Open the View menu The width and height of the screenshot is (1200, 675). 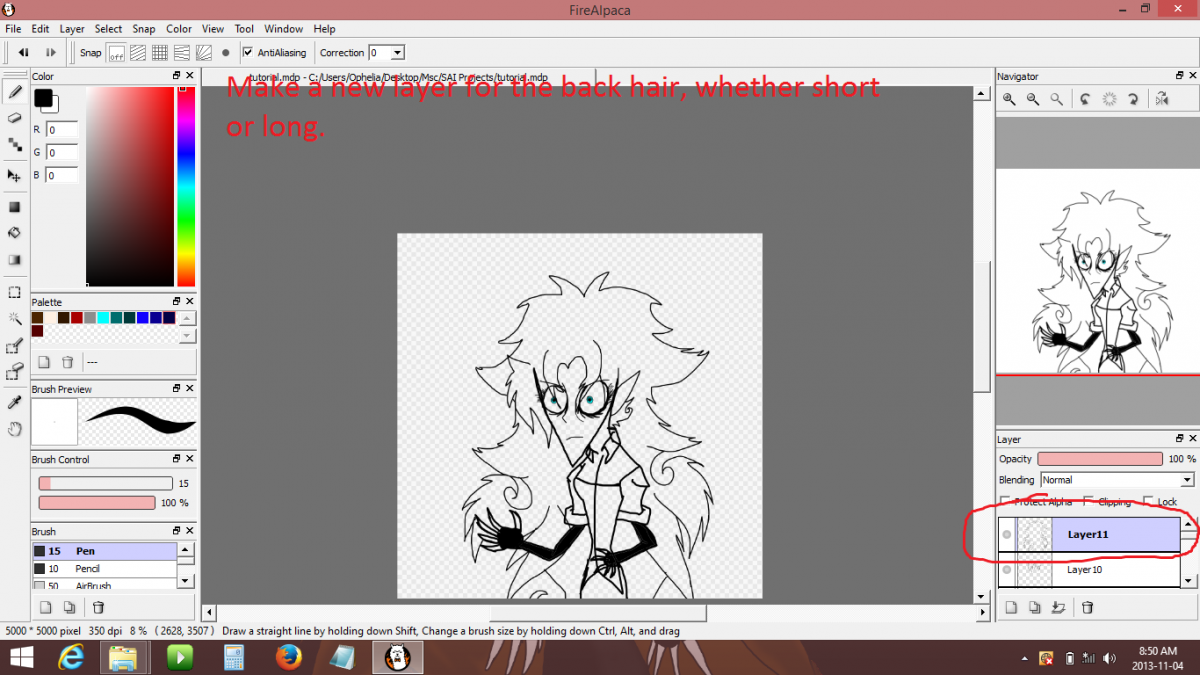tap(213, 29)
